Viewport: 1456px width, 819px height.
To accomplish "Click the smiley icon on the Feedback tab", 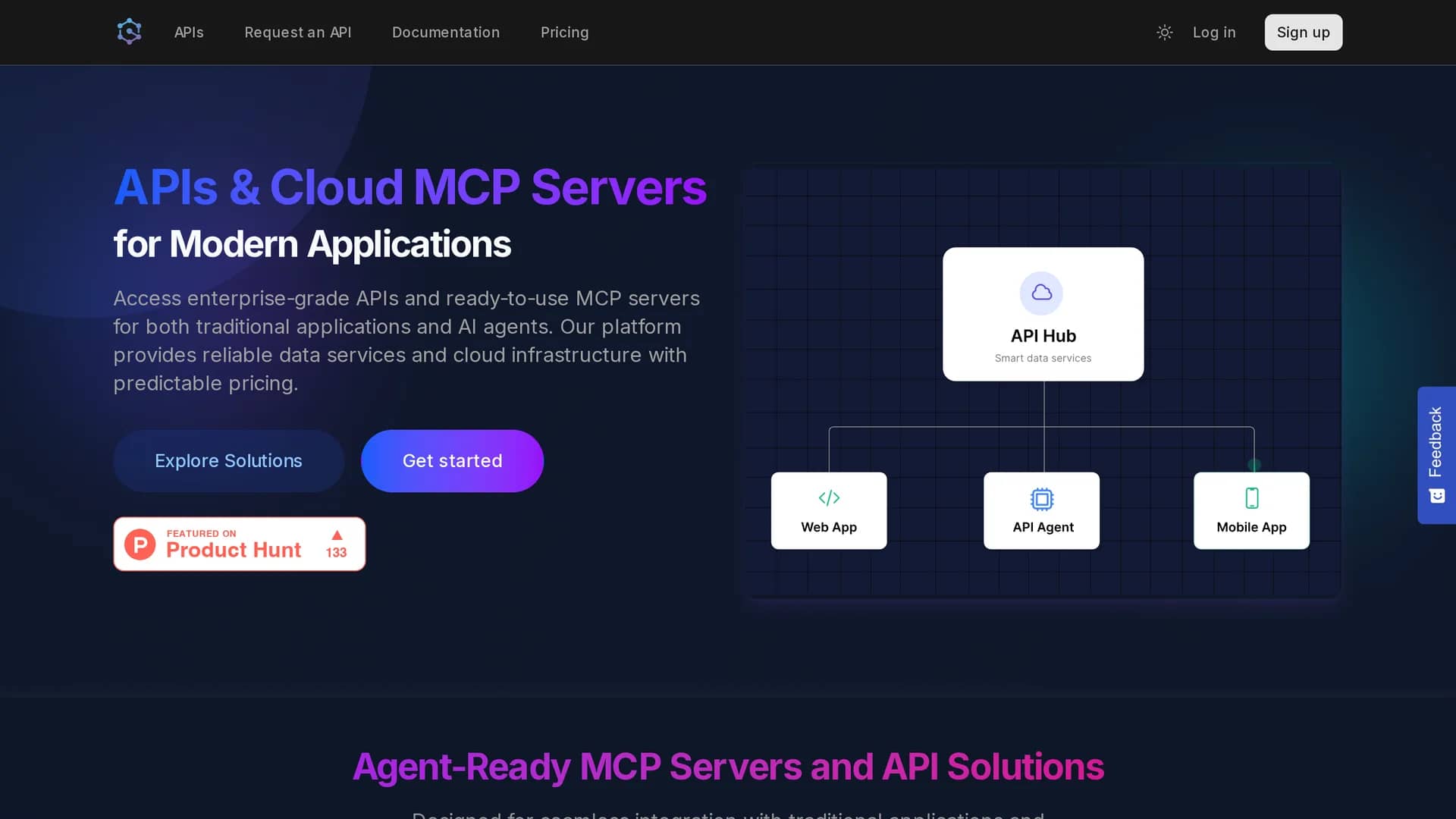I will coord(1437,496).
